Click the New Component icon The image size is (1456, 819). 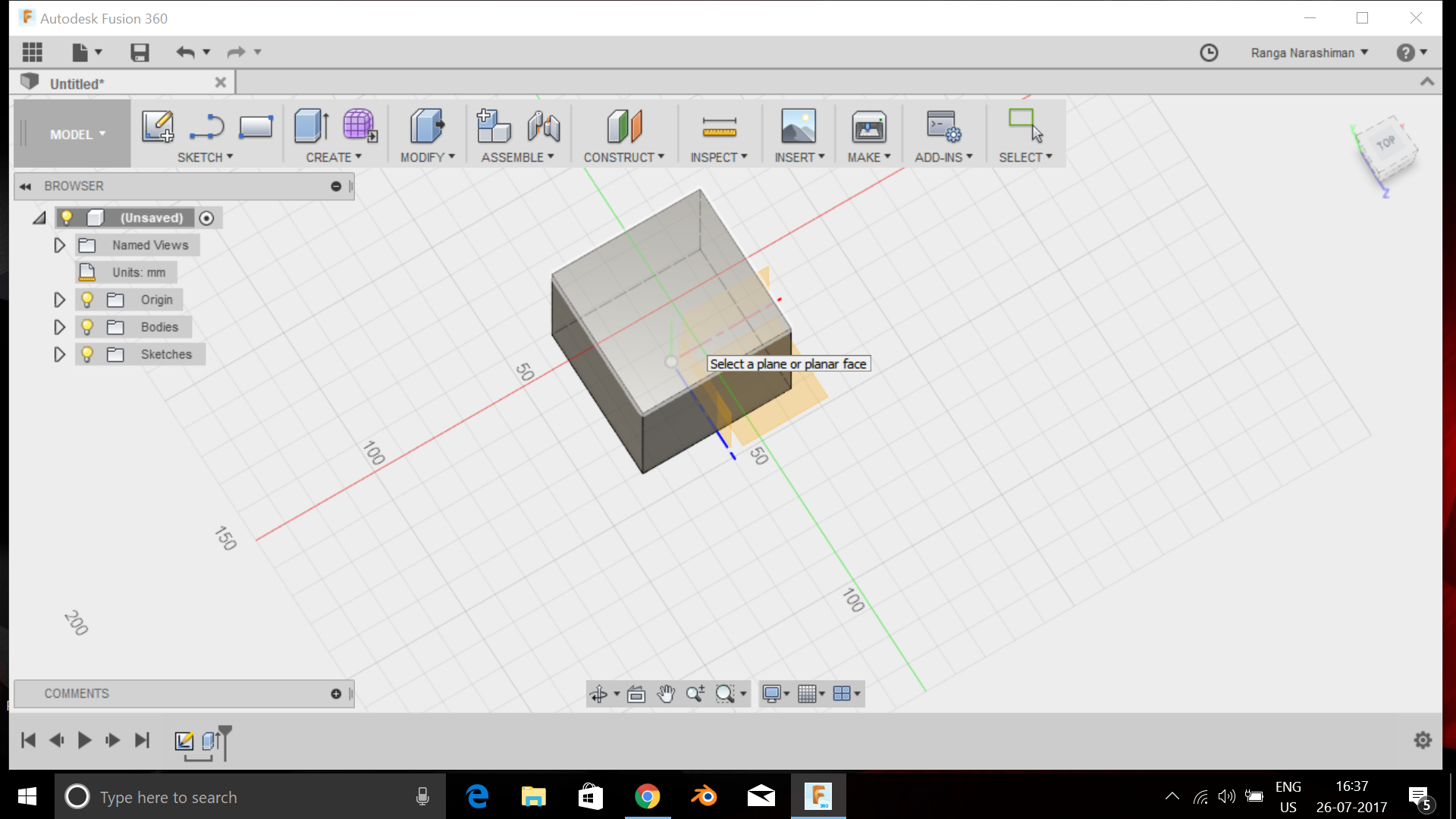[493, 126]
